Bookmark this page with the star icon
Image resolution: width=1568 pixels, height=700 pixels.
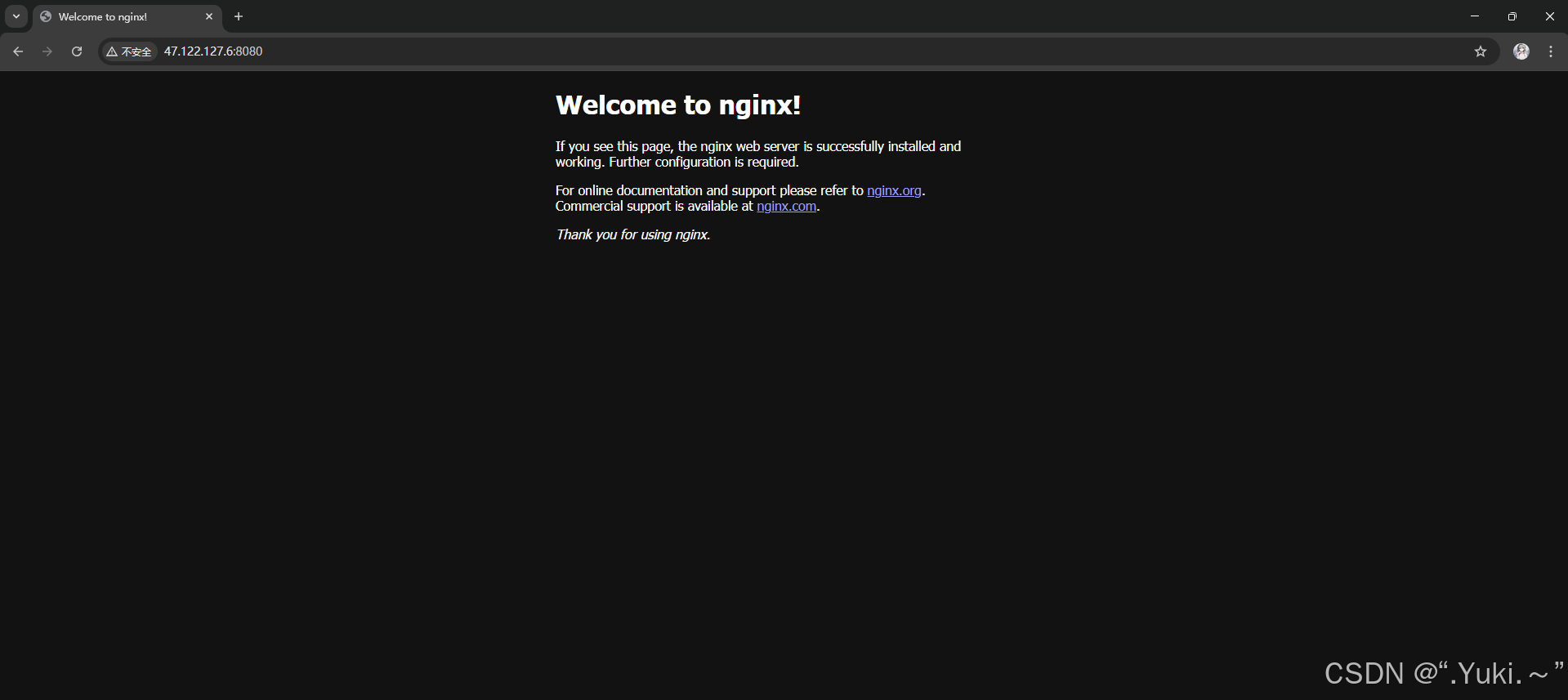1481,51
